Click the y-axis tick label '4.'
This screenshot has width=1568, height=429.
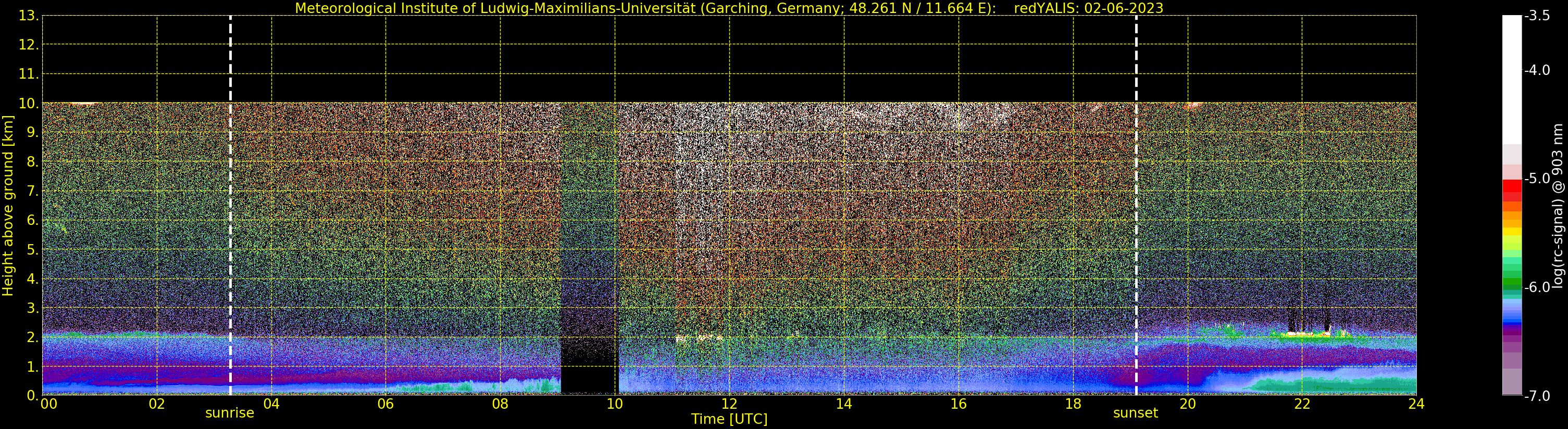32,279
